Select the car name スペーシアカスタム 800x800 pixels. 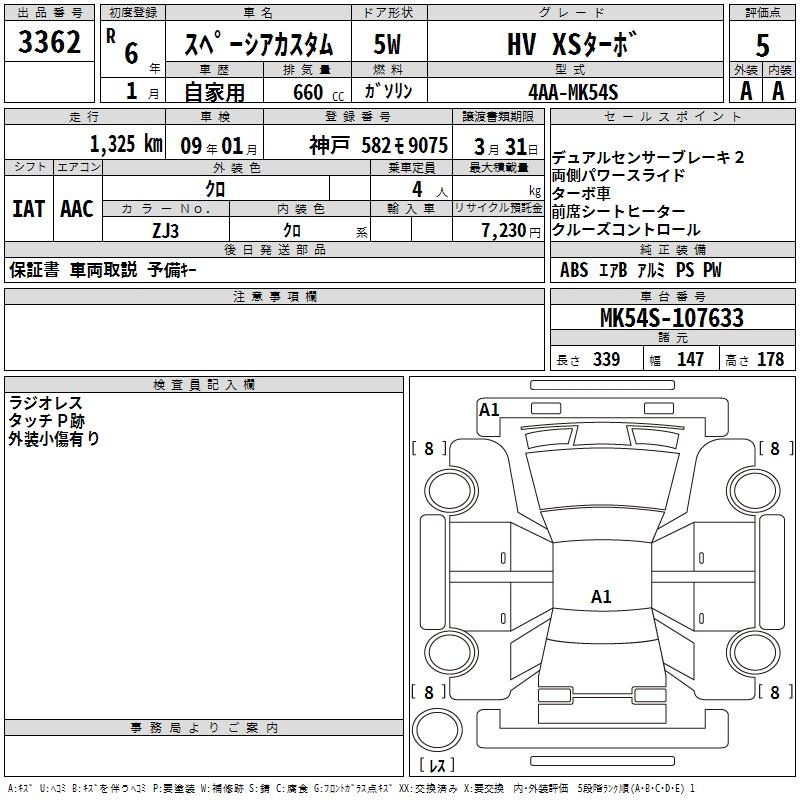(x=259, y=44)
